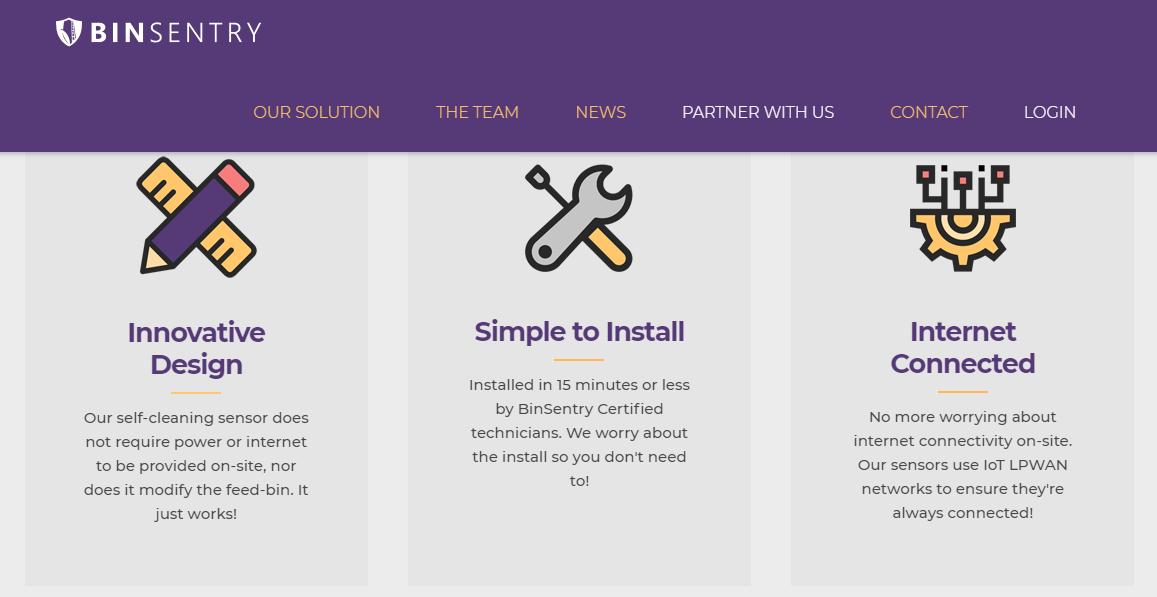Image resolution: width=1157 pixels, height=597 pixels.
Task: Click the Login link
Action: (x=1049, y=112)
